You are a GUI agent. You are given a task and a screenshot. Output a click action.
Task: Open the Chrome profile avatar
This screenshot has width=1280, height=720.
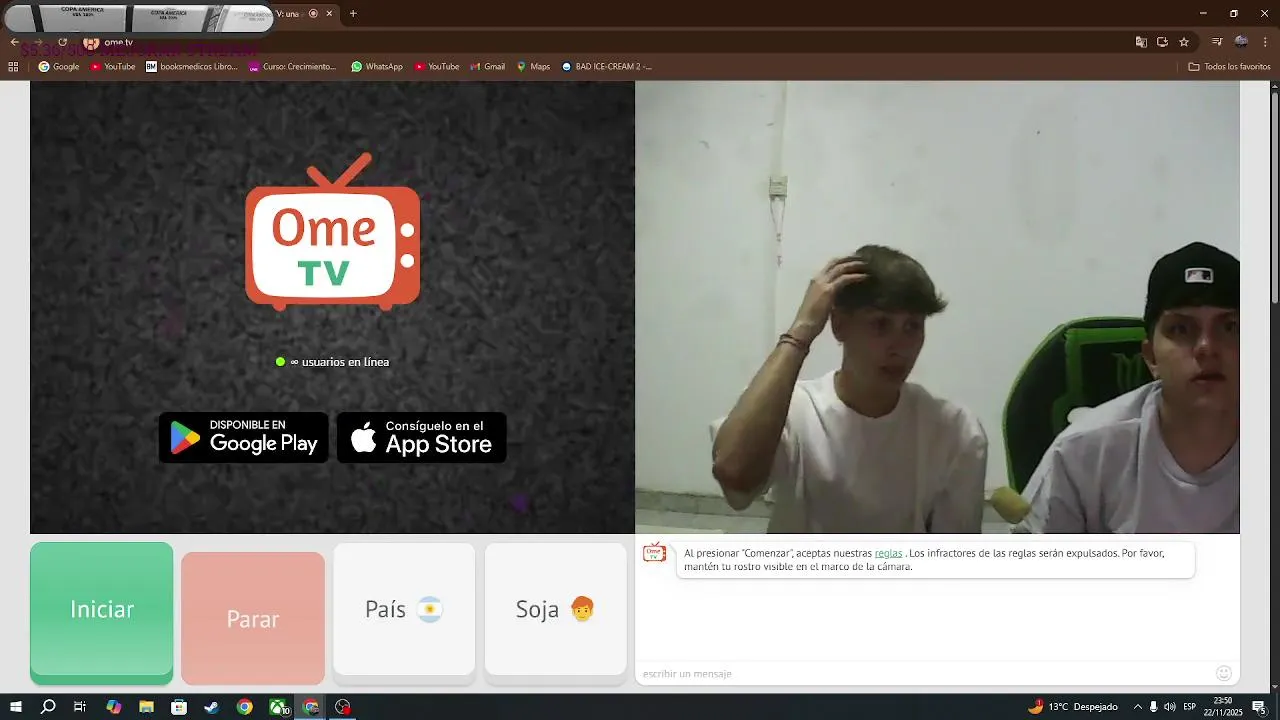pos(1241,42)
